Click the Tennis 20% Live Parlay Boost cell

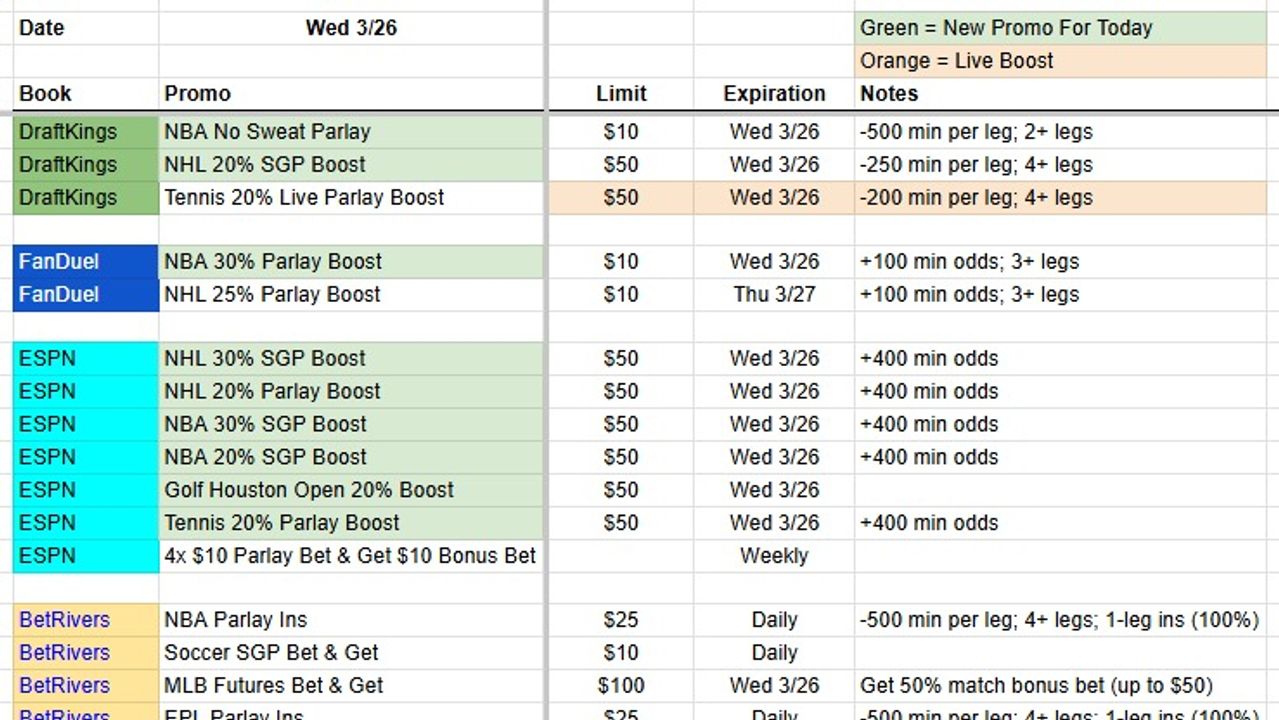351,197
